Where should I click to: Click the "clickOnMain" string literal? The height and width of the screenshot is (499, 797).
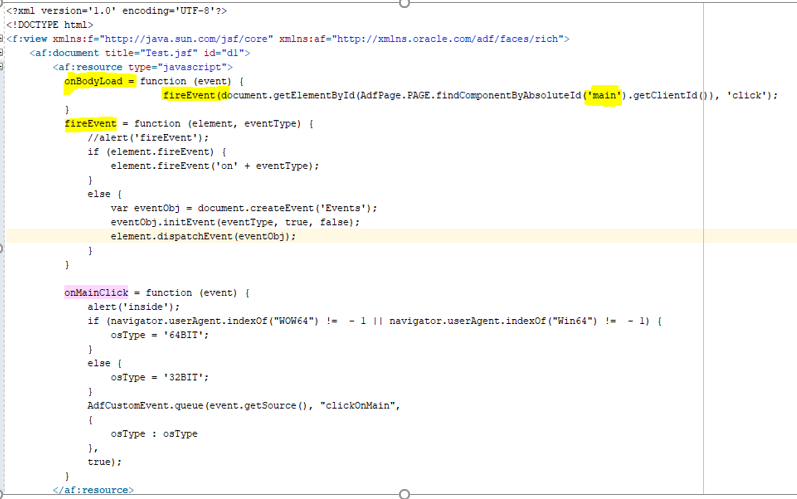[357, 406]
